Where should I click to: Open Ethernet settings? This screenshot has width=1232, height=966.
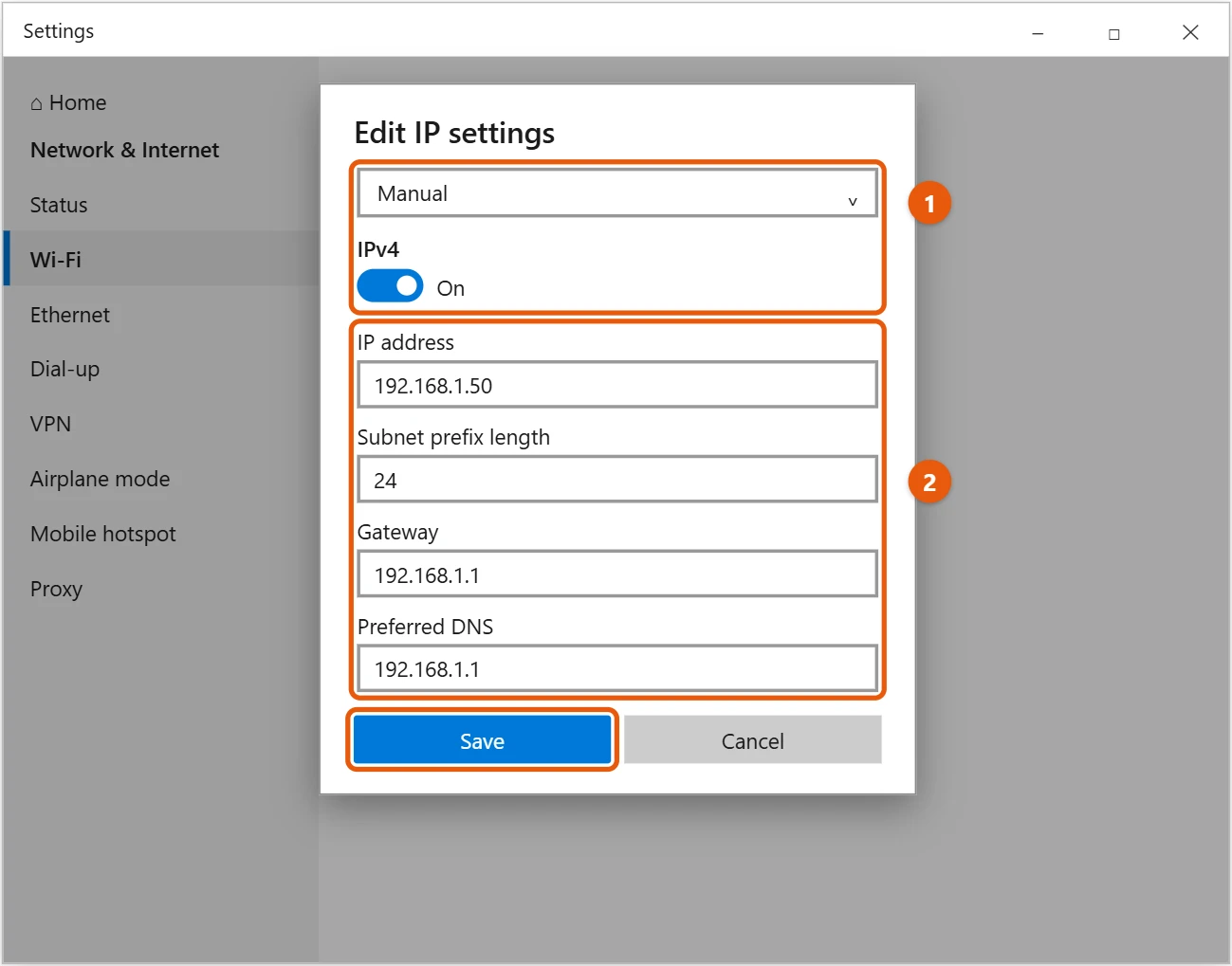point(70,315)
